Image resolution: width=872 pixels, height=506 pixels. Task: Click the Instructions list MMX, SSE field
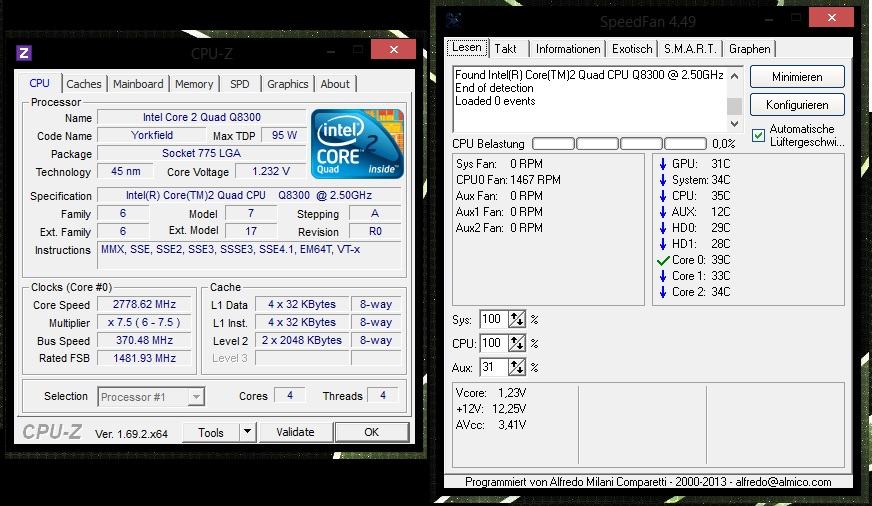pyautogui.click(x=249, y=256)
